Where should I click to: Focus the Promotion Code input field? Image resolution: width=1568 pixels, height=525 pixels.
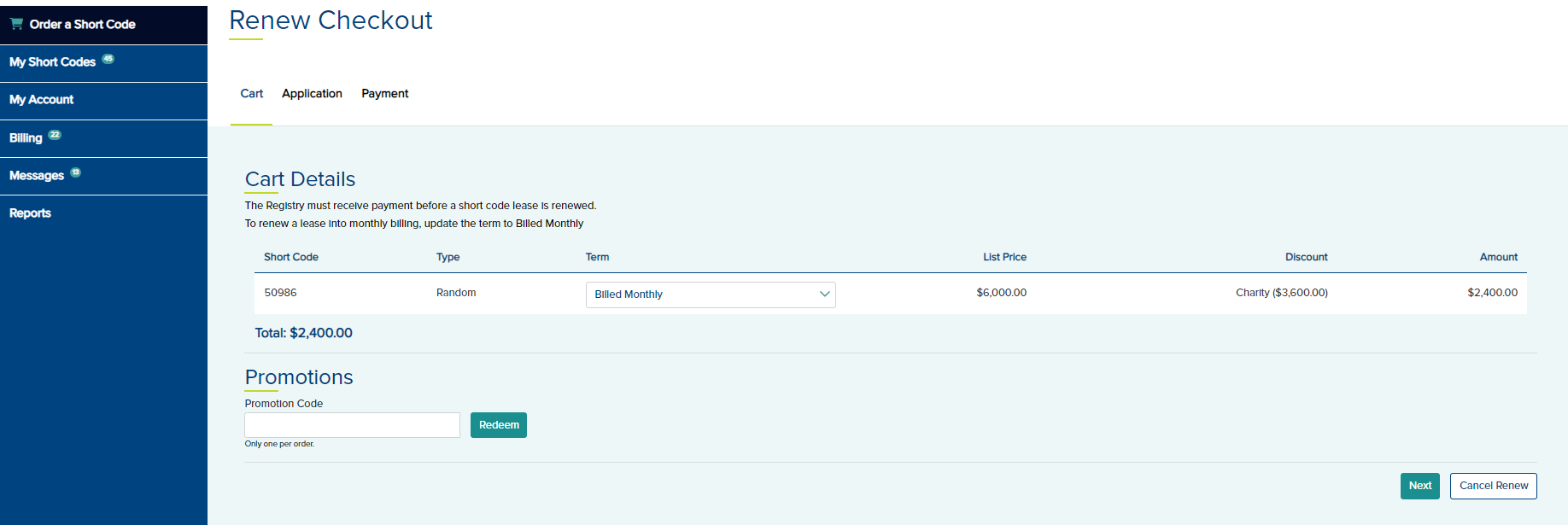coord(352,425)
